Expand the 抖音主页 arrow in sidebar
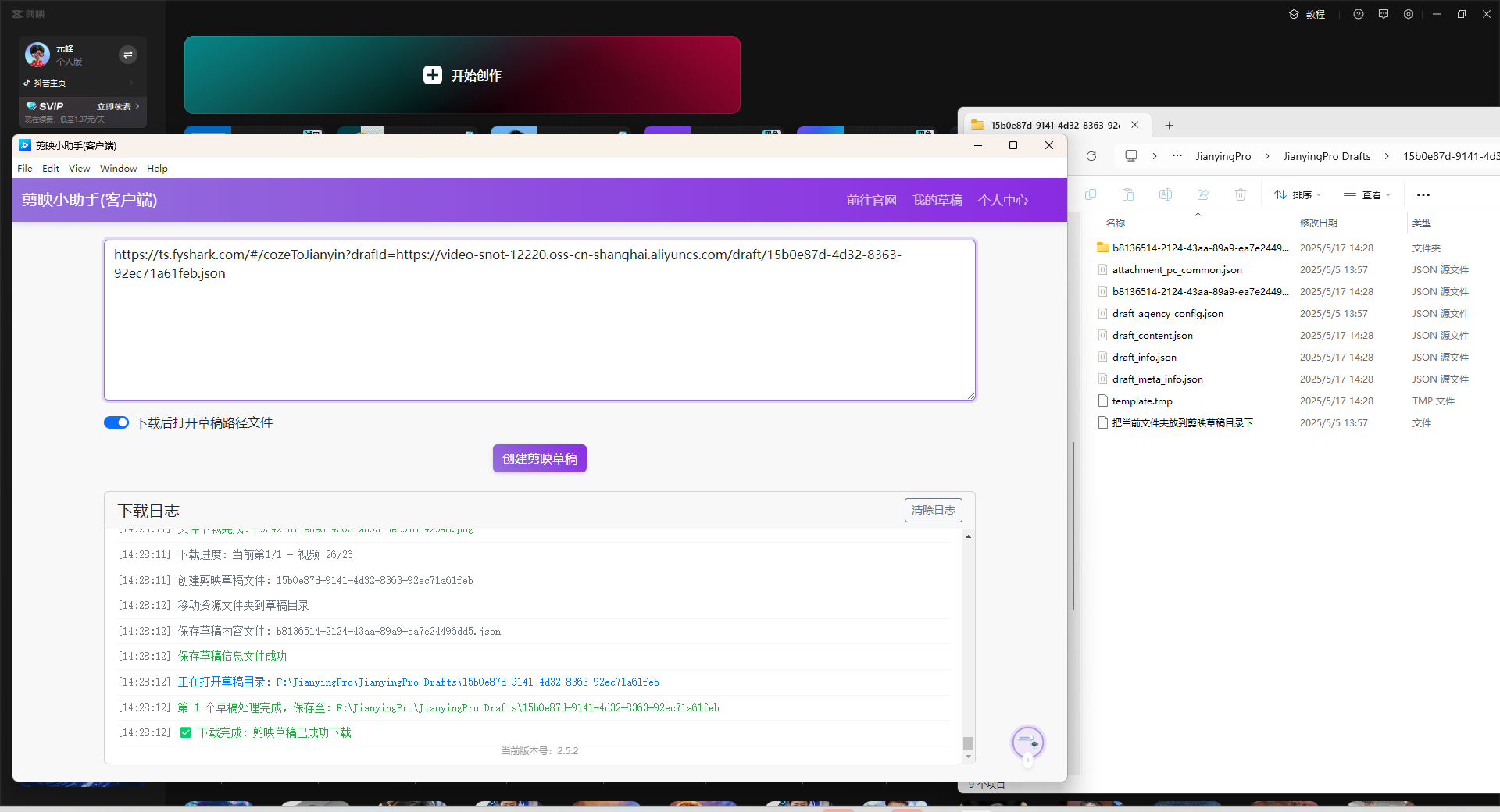The image size is (1500, 812). (x=131, y=83)
